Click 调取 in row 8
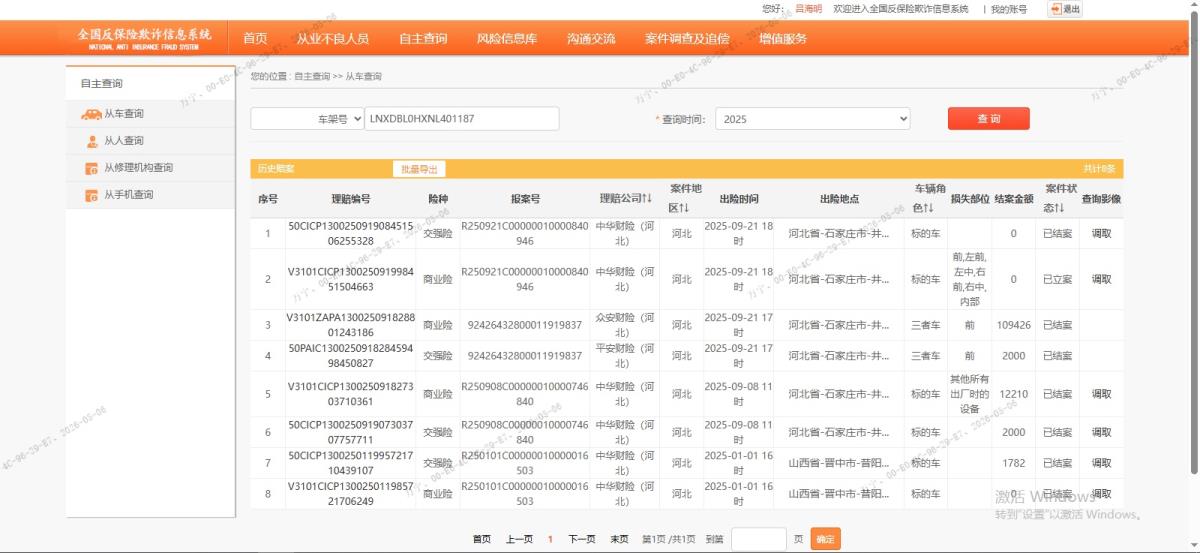 tap(1101, 494)
